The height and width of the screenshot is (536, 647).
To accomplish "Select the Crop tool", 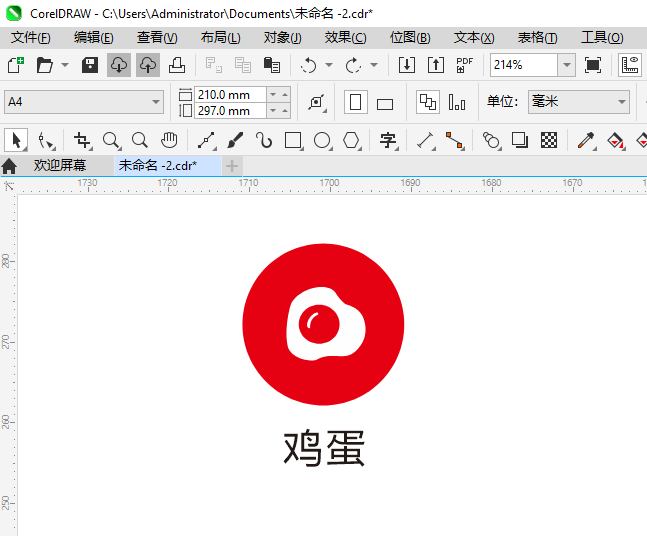I will 82,141.
